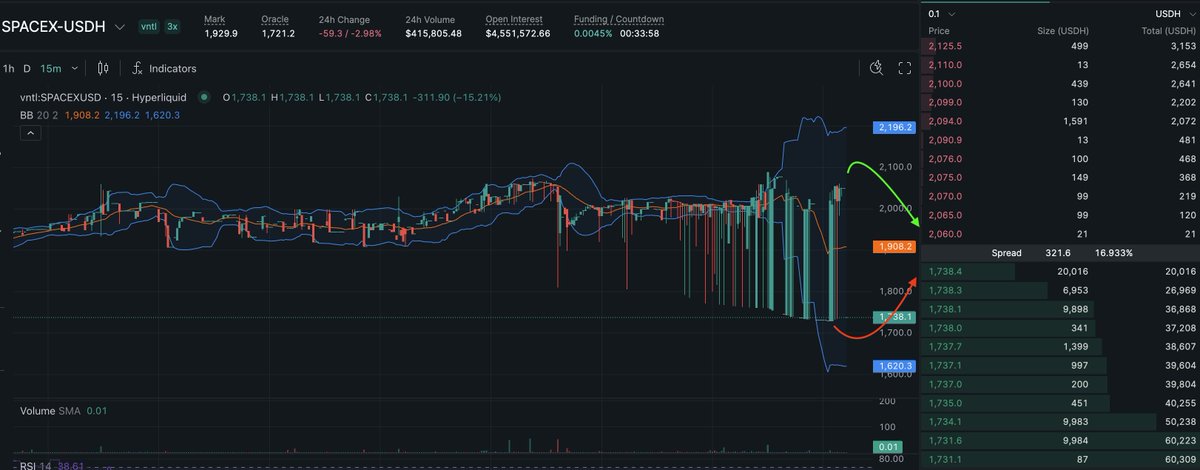This screenshot has height=470, width=1200.
Task: Expand the SPACEX-USDH pair selector chevron
Action: 120,26
